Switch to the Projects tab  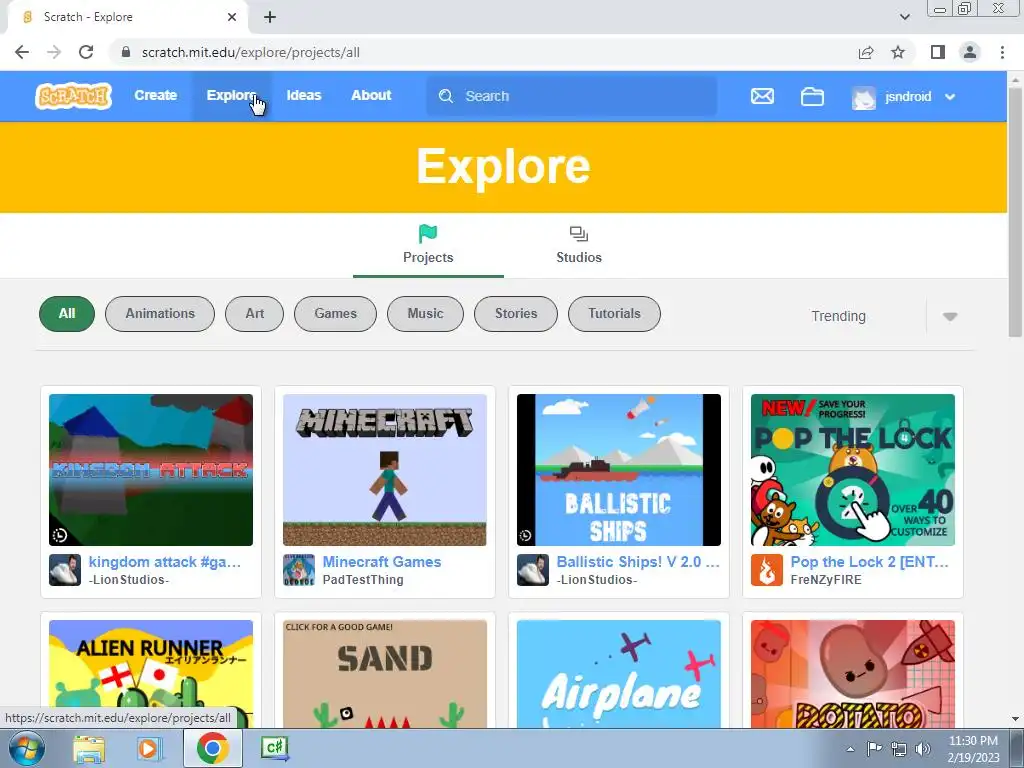point(428,246)
